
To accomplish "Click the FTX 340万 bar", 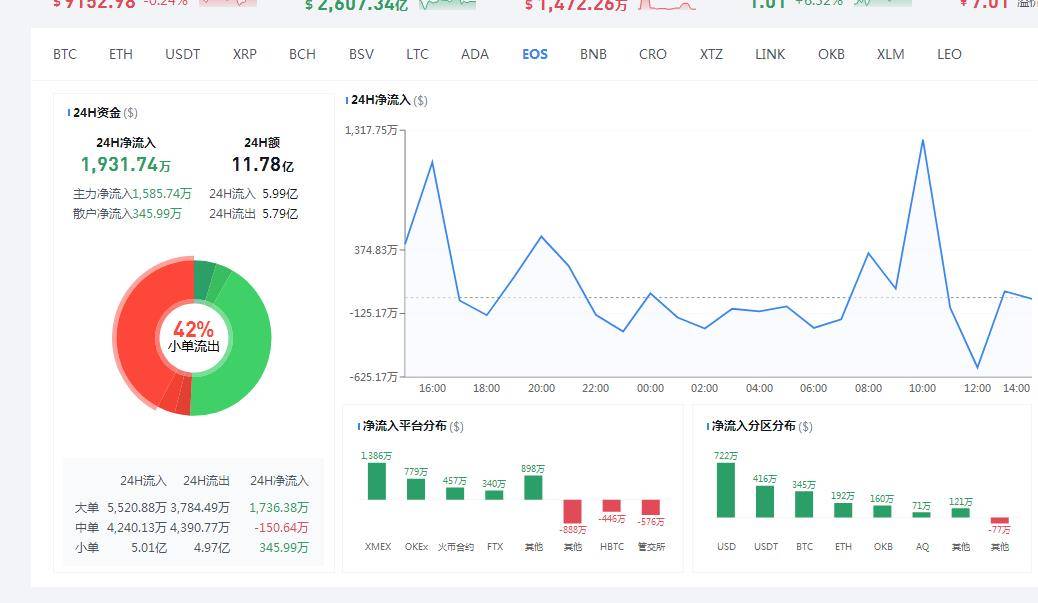I will (x=494, y=495).
